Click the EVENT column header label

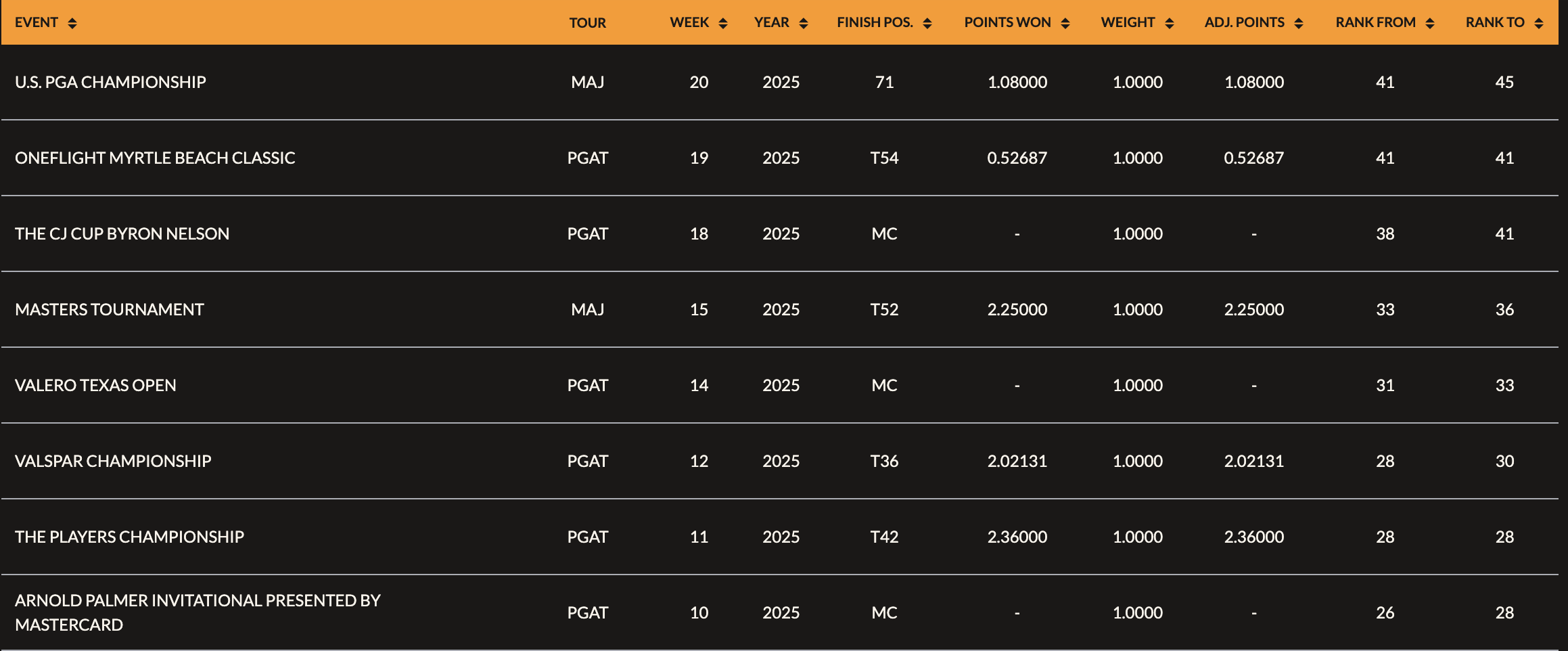37,22
